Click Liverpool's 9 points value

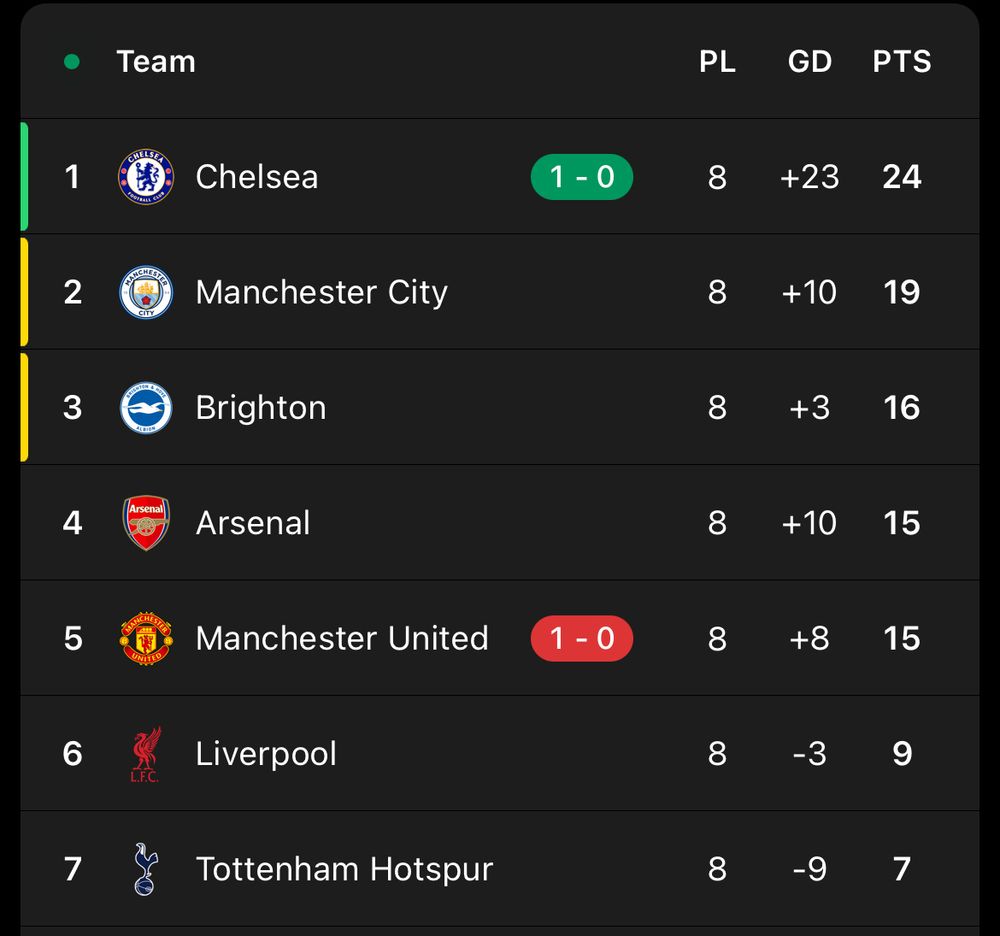coord(901,754)
